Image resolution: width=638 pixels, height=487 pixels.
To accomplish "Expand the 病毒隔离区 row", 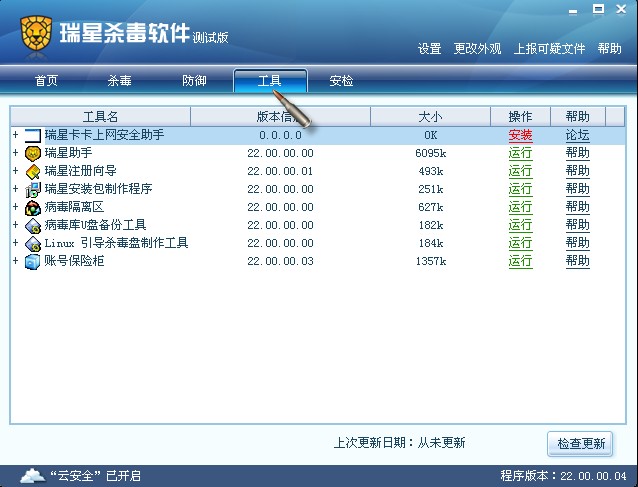I will click(15, 206).
